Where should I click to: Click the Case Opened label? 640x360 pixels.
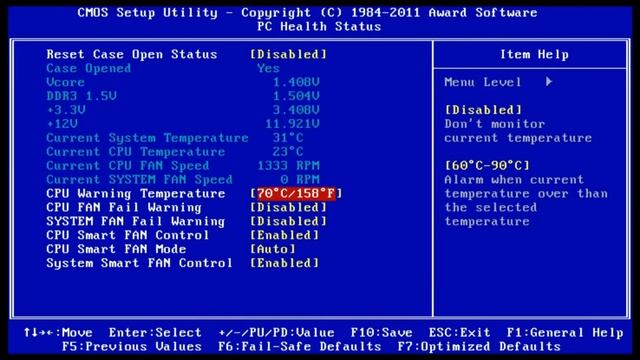(89, 68)
